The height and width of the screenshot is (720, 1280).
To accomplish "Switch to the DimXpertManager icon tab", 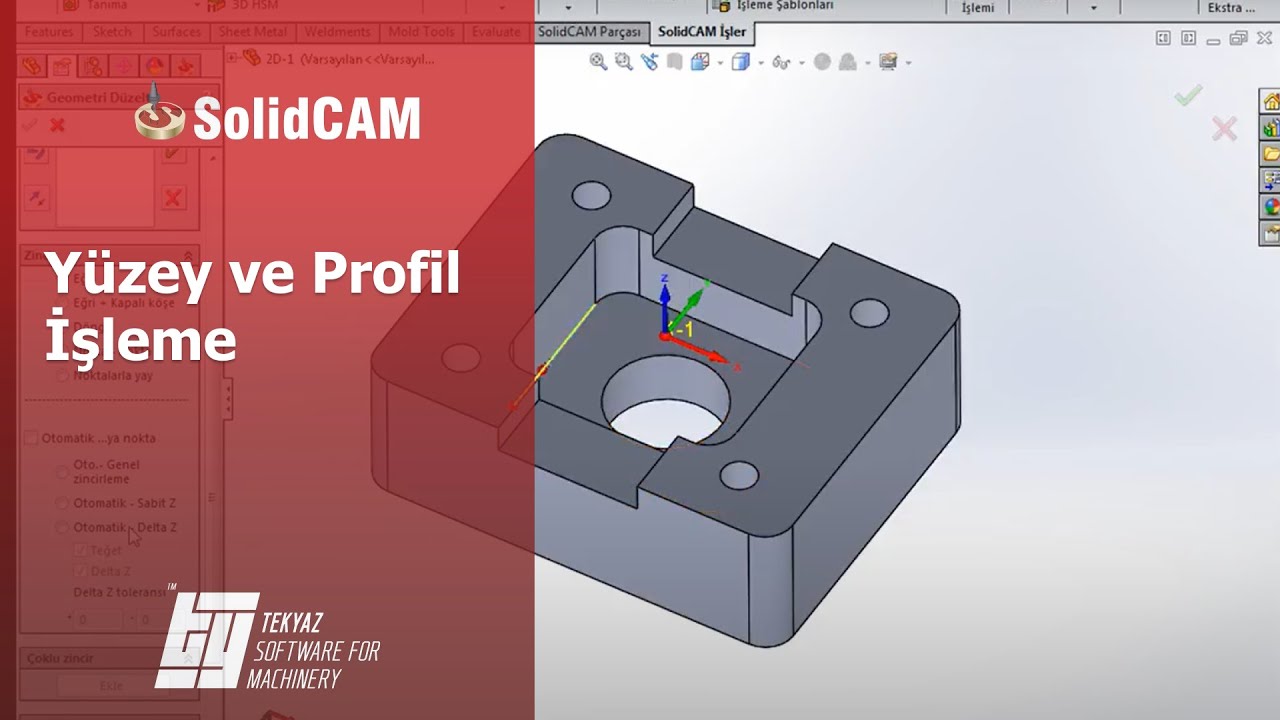I will 124,66.
